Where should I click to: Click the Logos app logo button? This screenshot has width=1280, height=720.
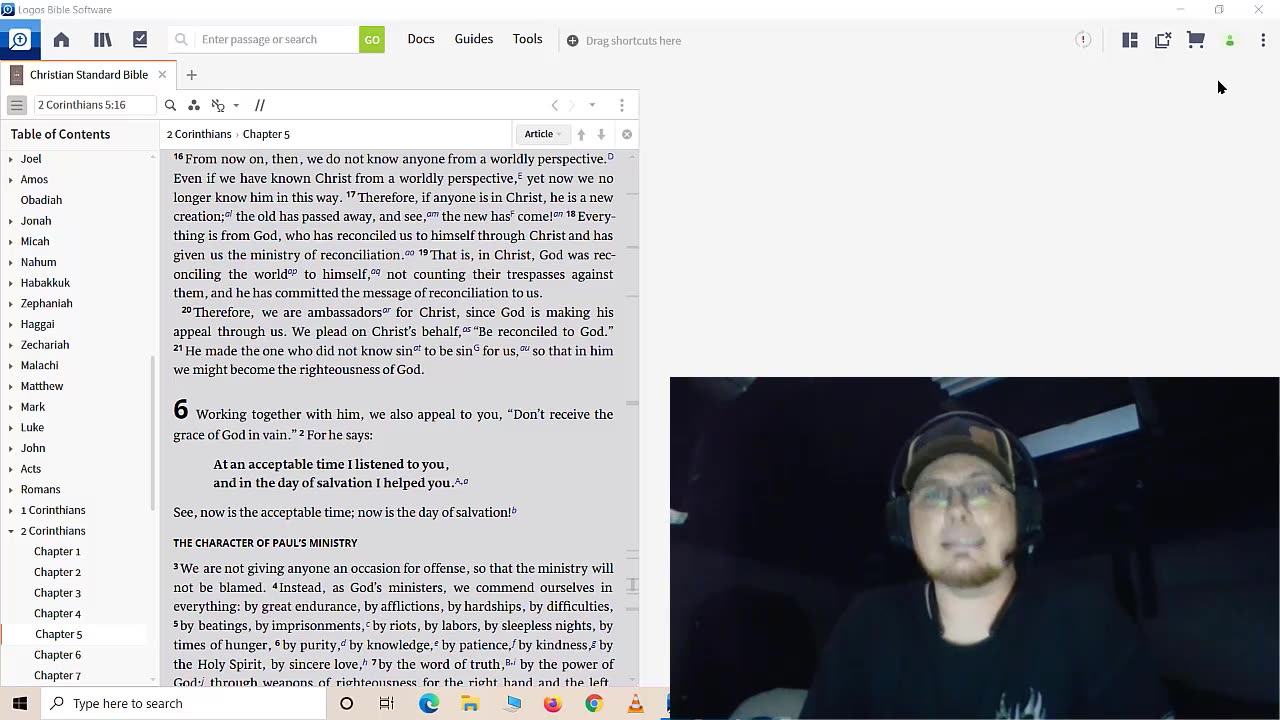click(x=19, y=40)
